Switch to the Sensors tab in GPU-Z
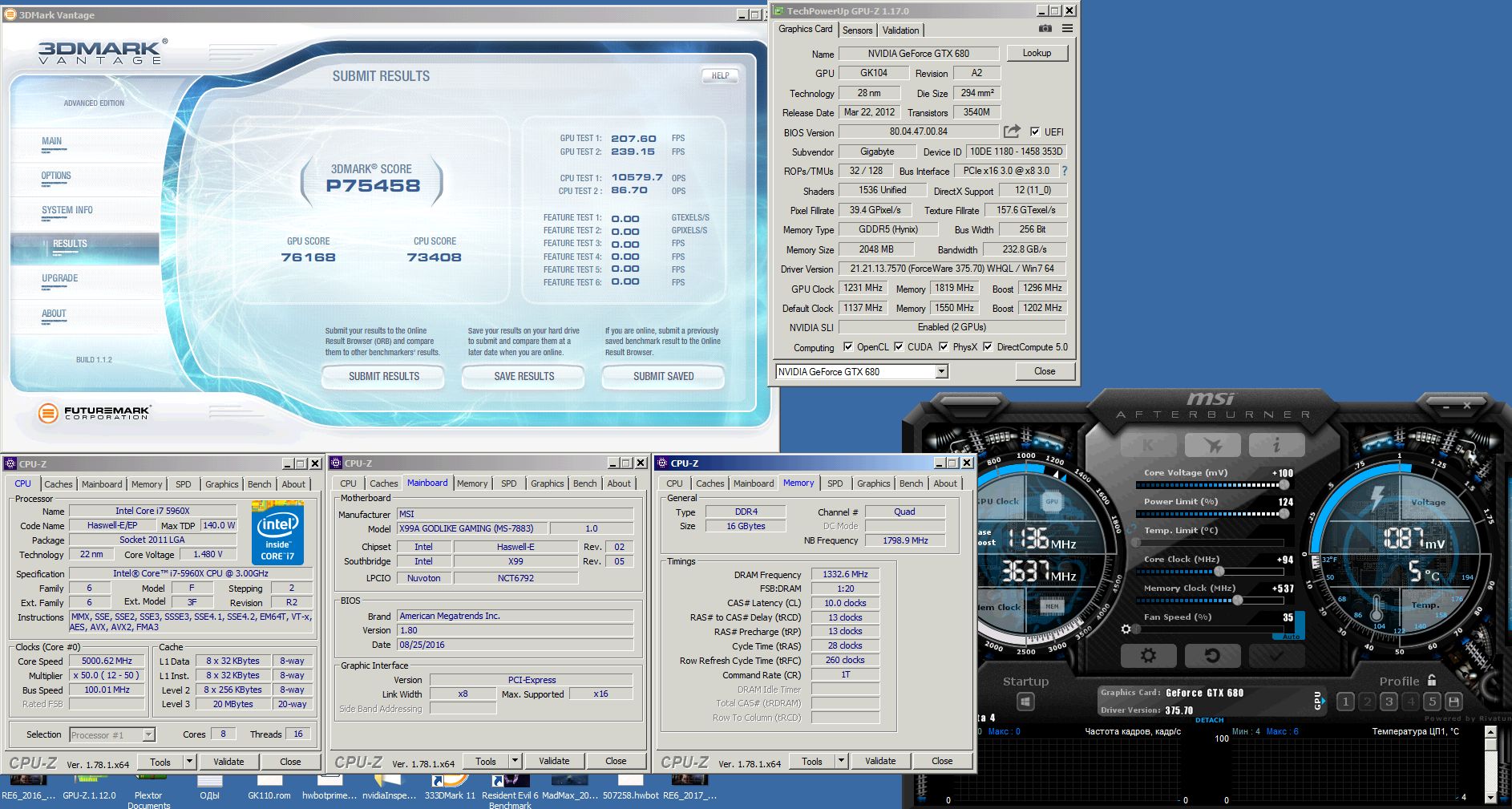Viewport: 1512px width, 809px height. click(857, 30)
